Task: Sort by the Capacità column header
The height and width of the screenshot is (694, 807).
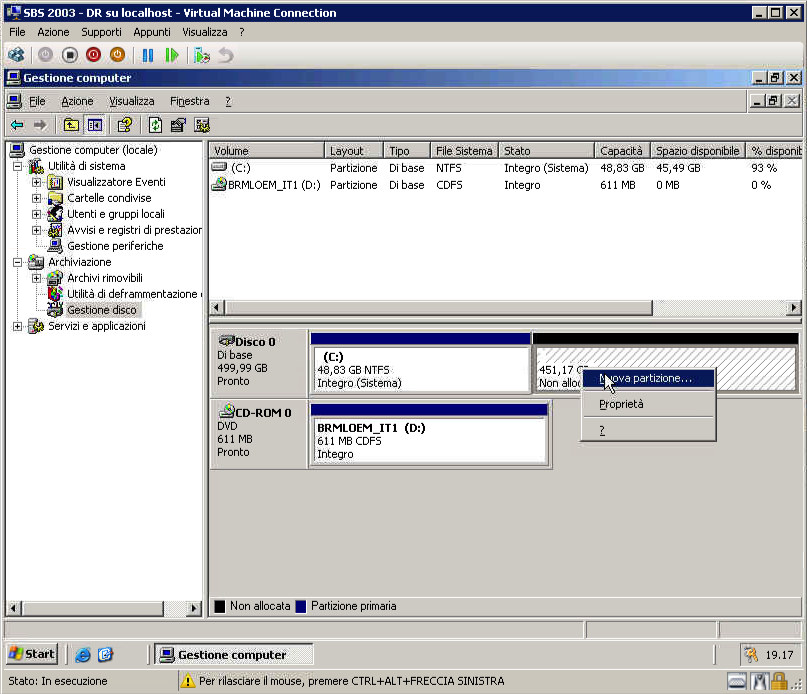Action: coord(622,150)
